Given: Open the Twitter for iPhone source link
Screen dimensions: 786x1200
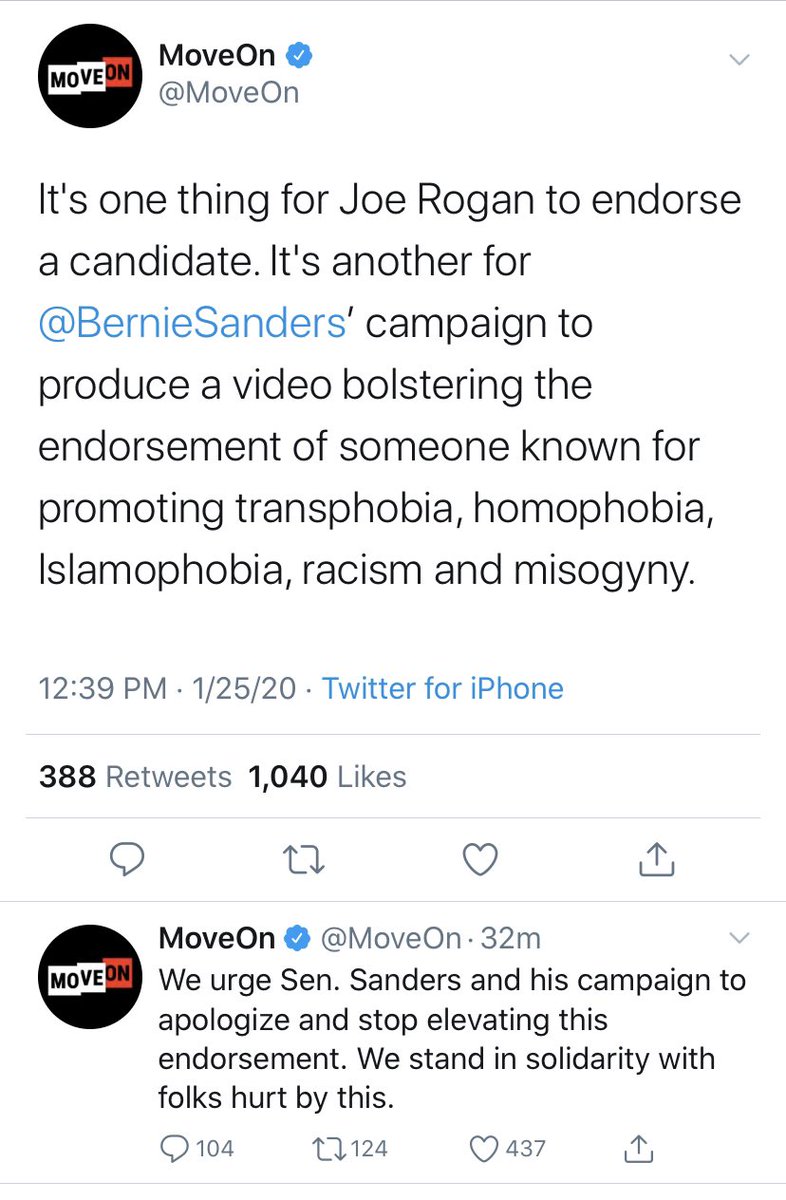Looking at the screenshot, I should 442,688.
